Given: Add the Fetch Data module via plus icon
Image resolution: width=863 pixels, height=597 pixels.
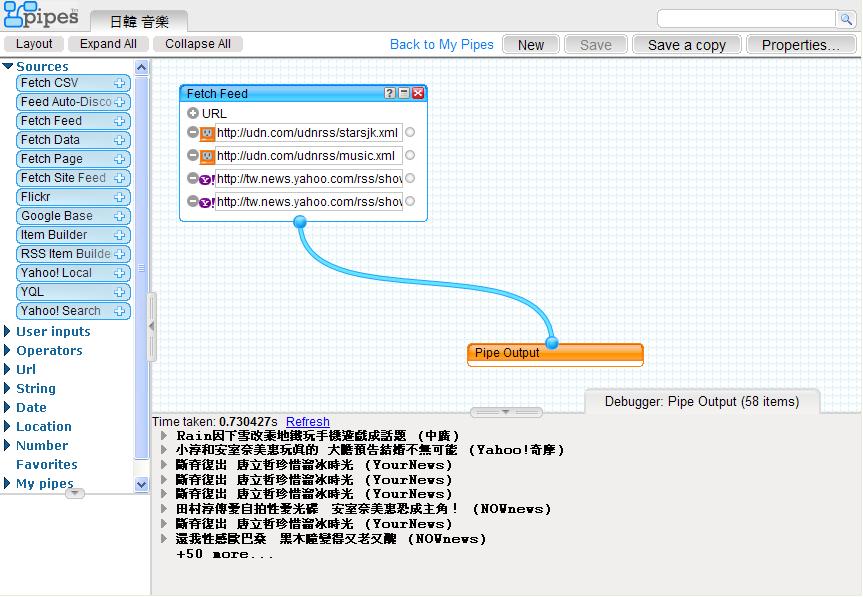Looking at the screenshot, I should 119,140.
